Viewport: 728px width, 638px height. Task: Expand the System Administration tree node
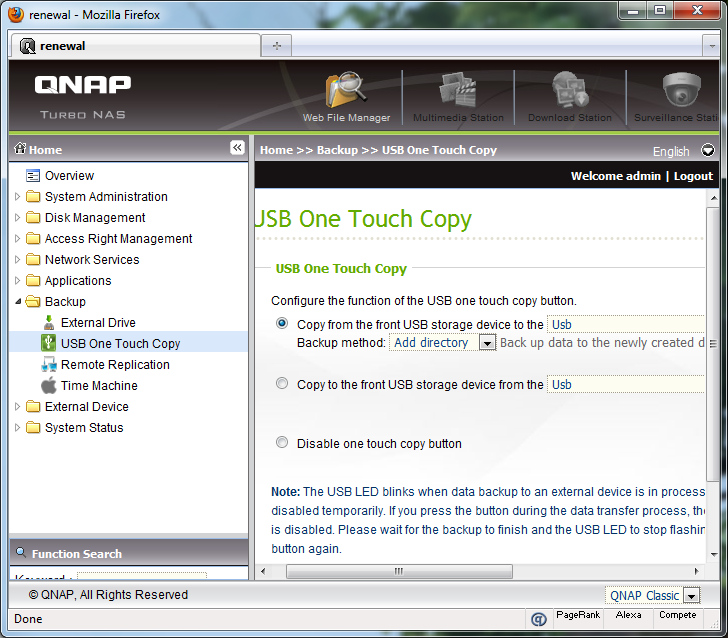[18, 197]
